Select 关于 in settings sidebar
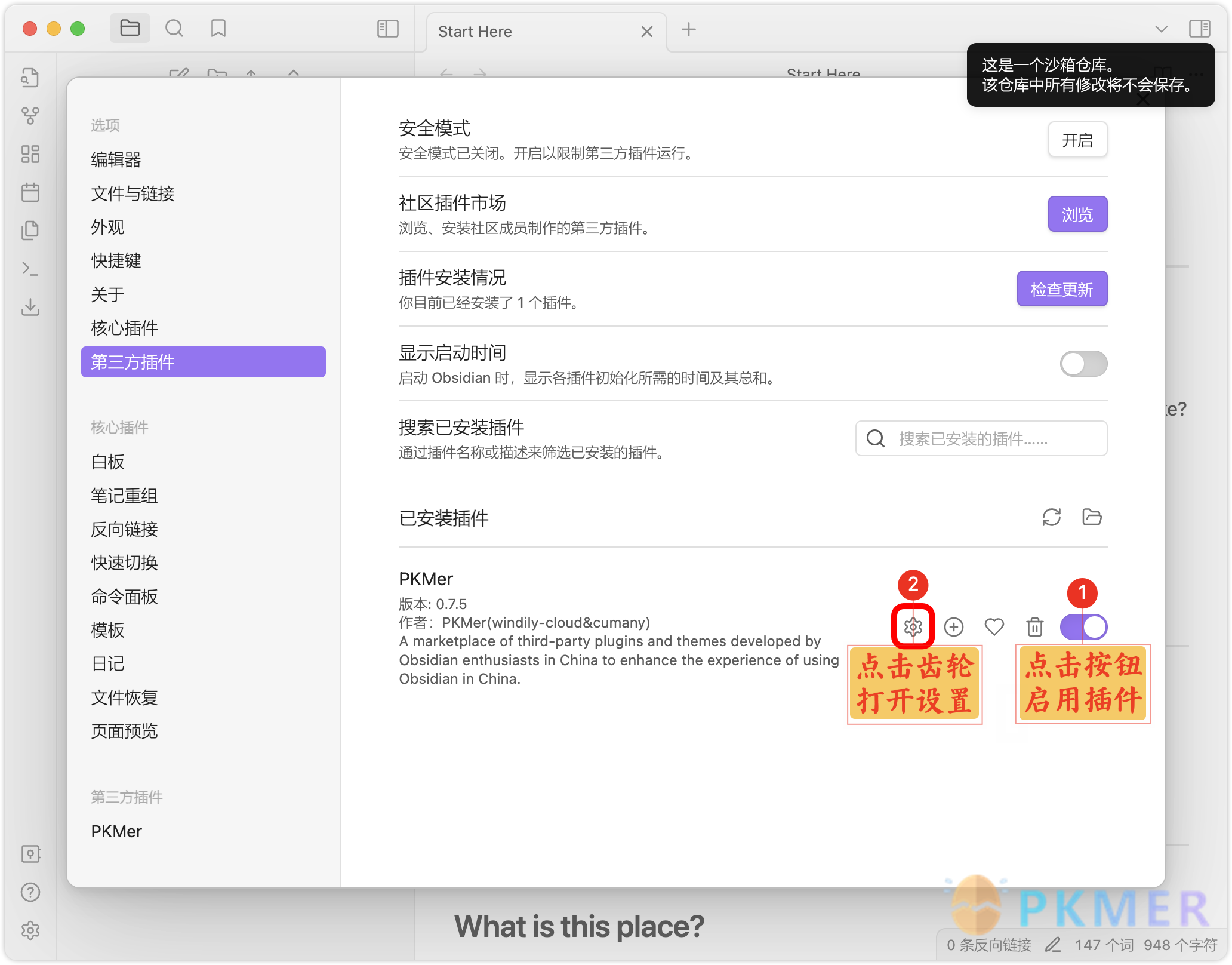Image resolution: width=1232 pixels, height=965 pixels. coord(203,294)
